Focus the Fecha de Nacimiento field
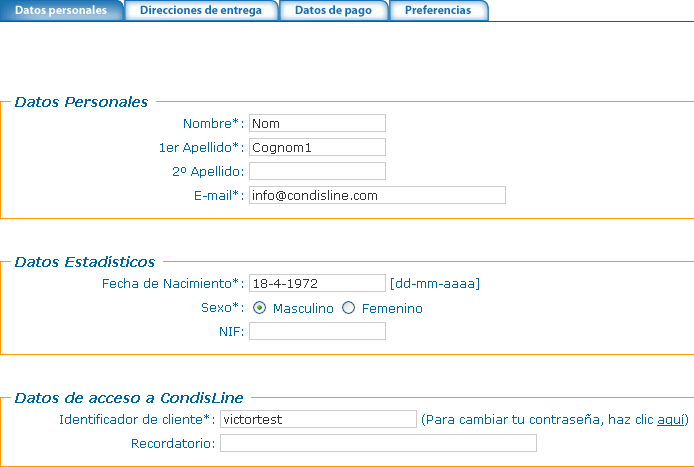The height and width of the screenshot is (467, 694). coord(317,283)
